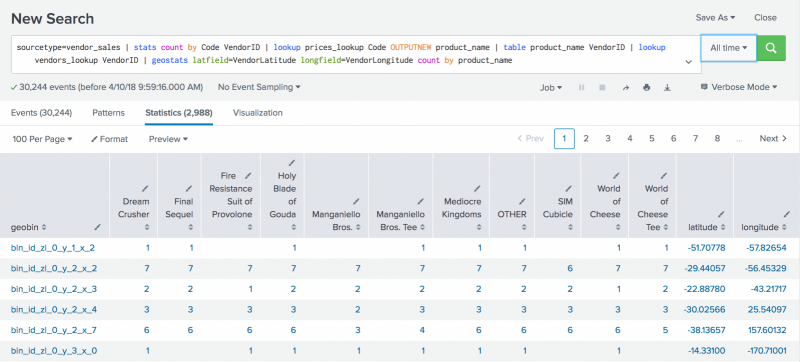This screenshot has width=800, height=362.
Task: Run the search with the green magnifier button
Action: coord(771,48)
